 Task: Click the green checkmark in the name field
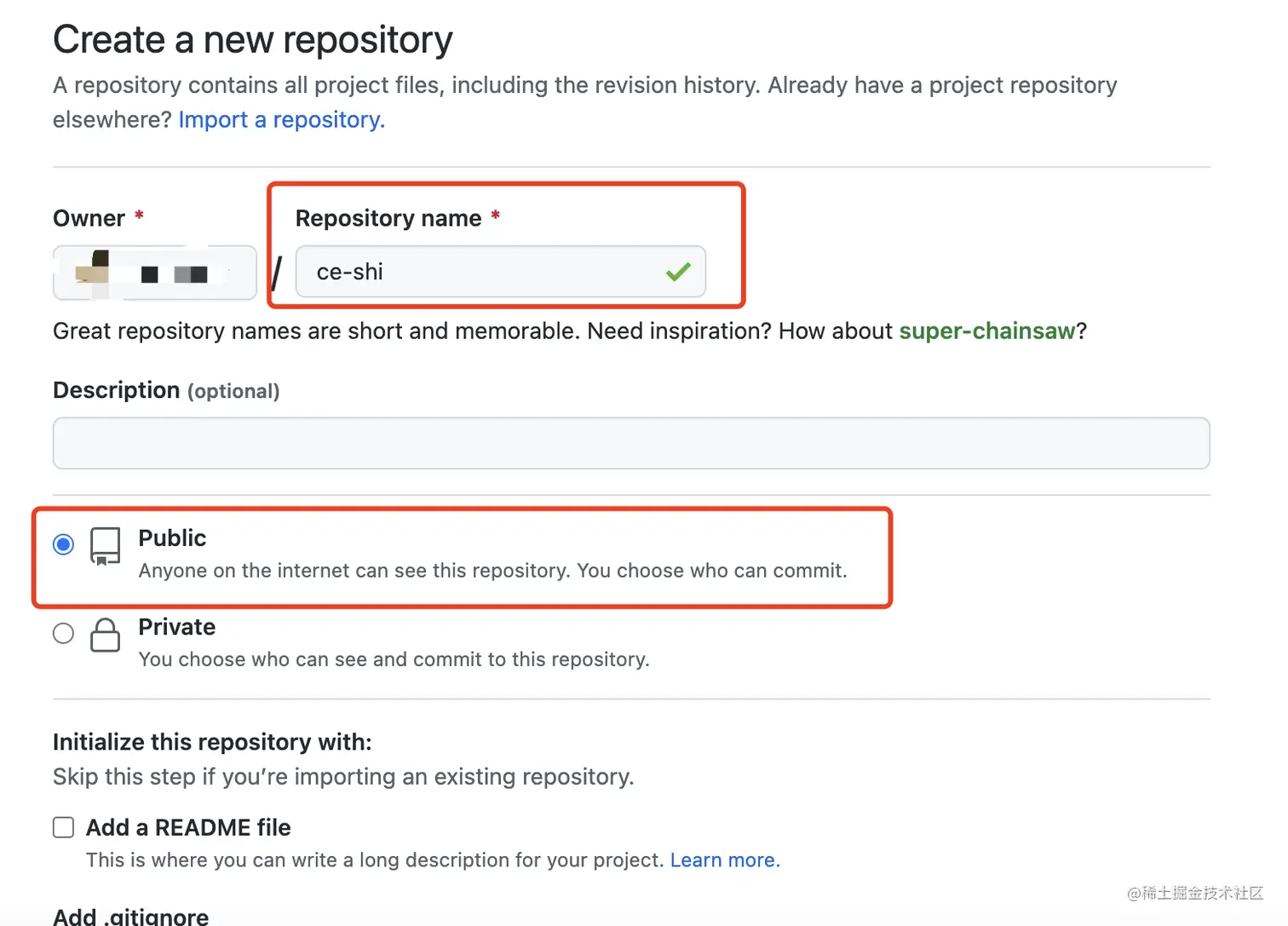pyautogui.click(x=678, y=273)
